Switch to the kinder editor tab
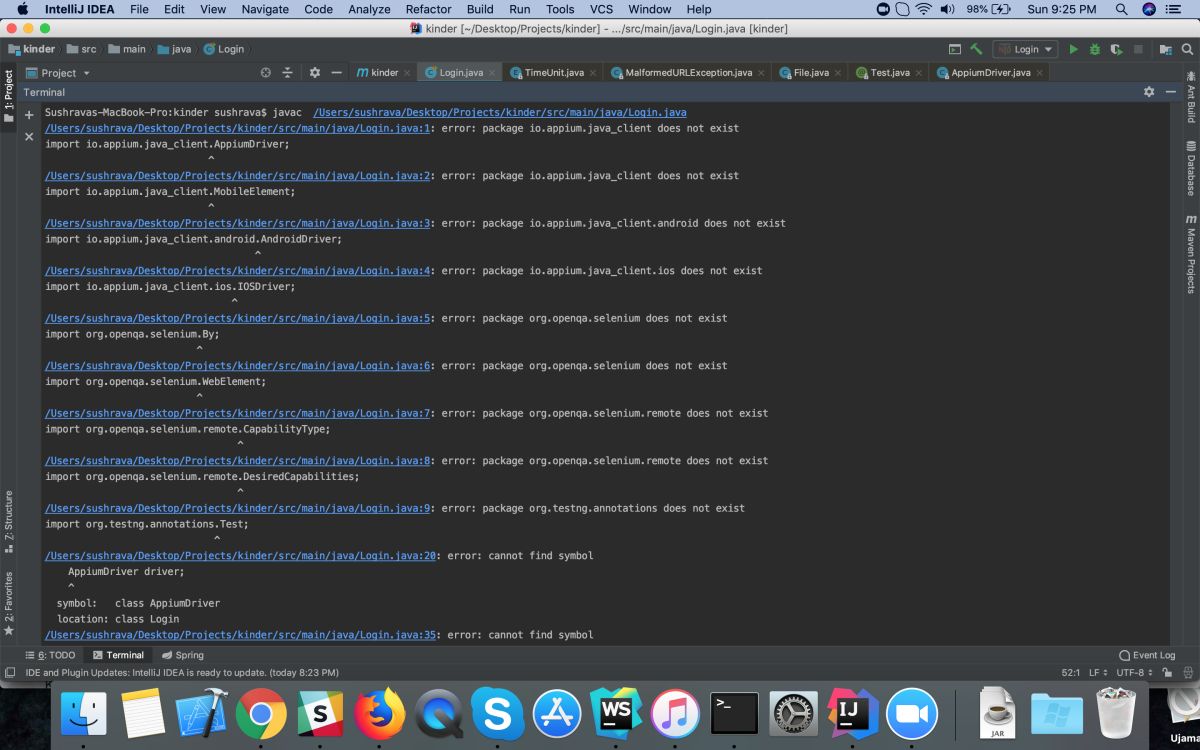This screenshot has width=1200, height=750. pyautogui.click(x=384, y=73)
